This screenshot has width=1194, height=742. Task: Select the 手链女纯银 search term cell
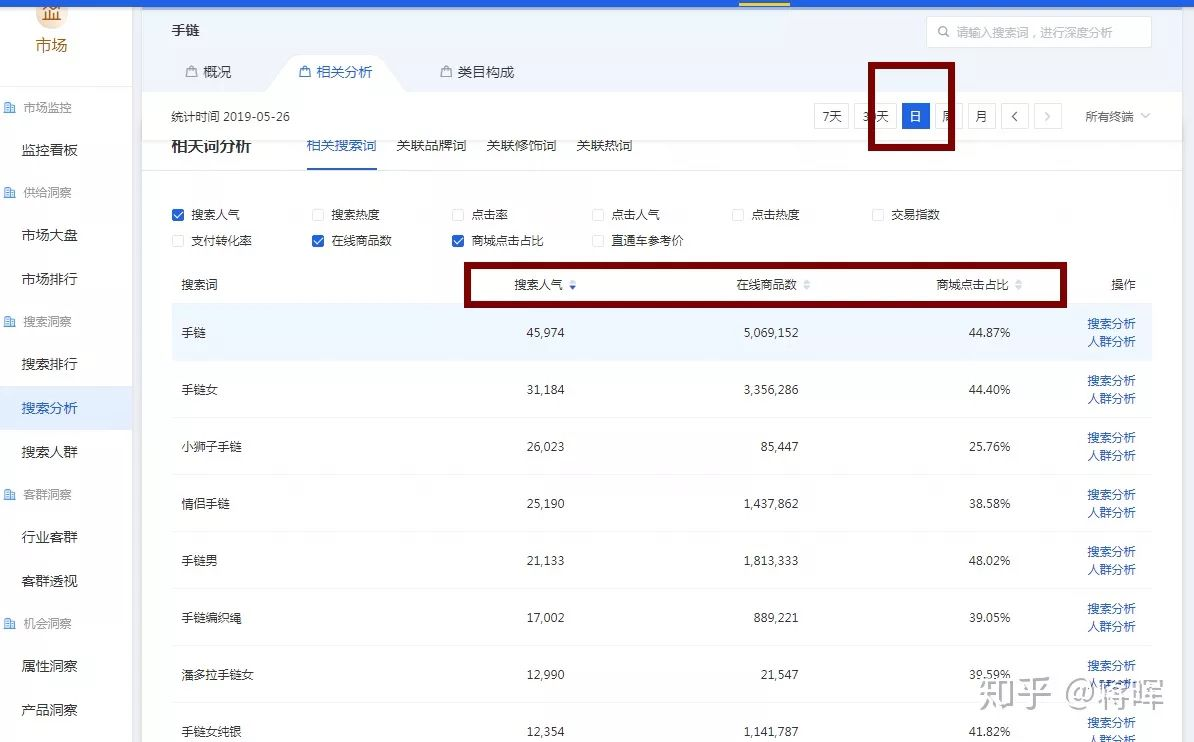coord(212,732)
